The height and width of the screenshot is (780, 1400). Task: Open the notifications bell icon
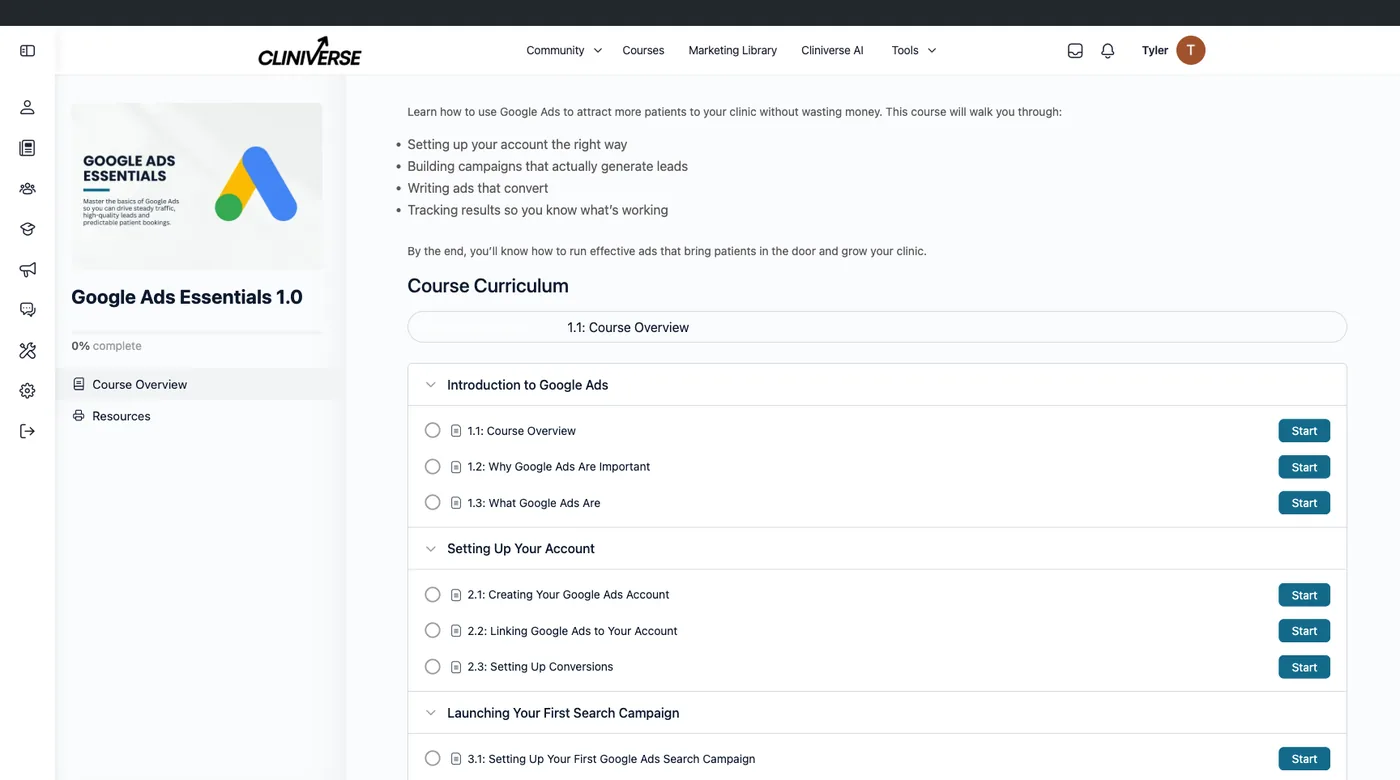point(1107,50)
